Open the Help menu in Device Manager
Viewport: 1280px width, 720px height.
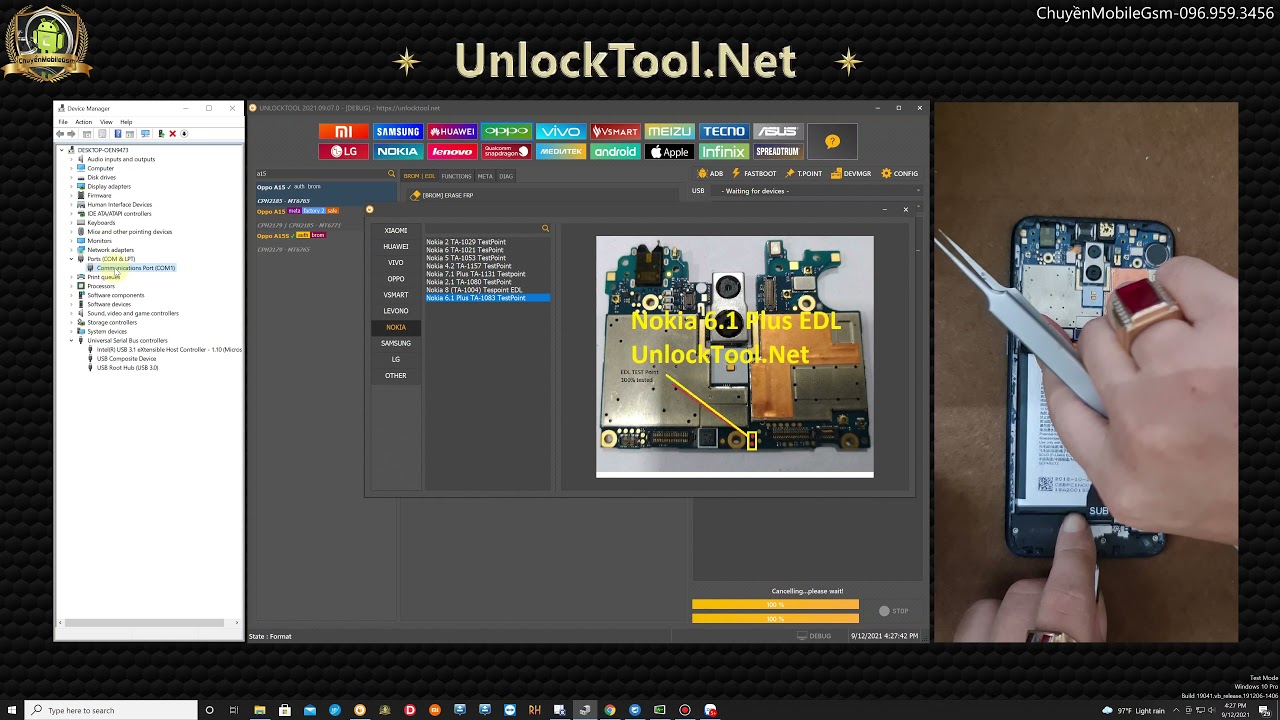click(126, 122)
